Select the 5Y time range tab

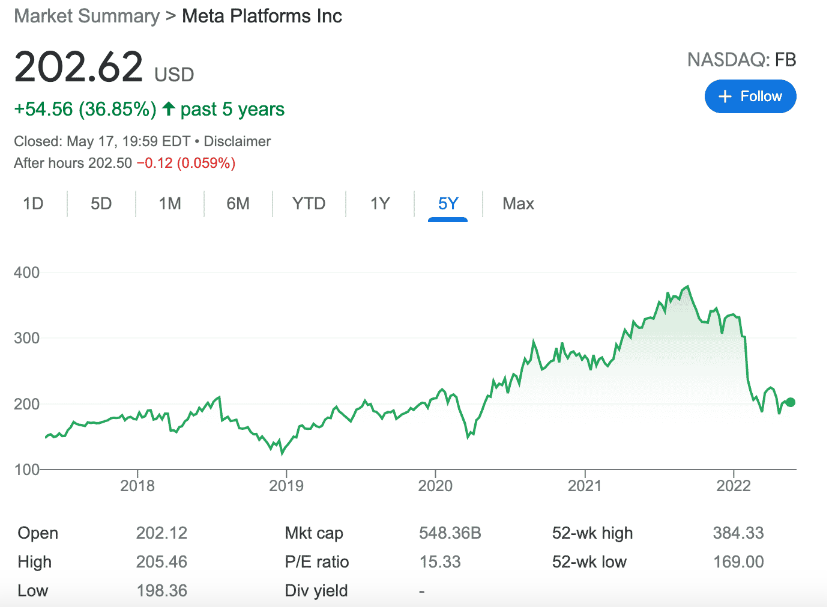(x=448, y=204)
